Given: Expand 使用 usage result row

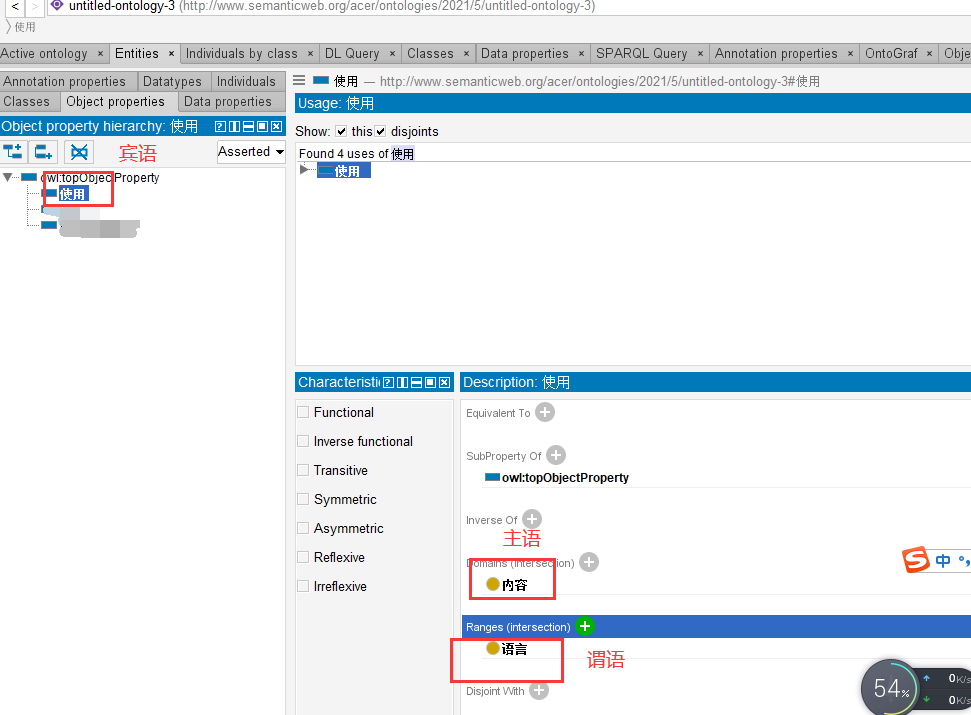Looking at the screenshot, I should tap(303, 170).
